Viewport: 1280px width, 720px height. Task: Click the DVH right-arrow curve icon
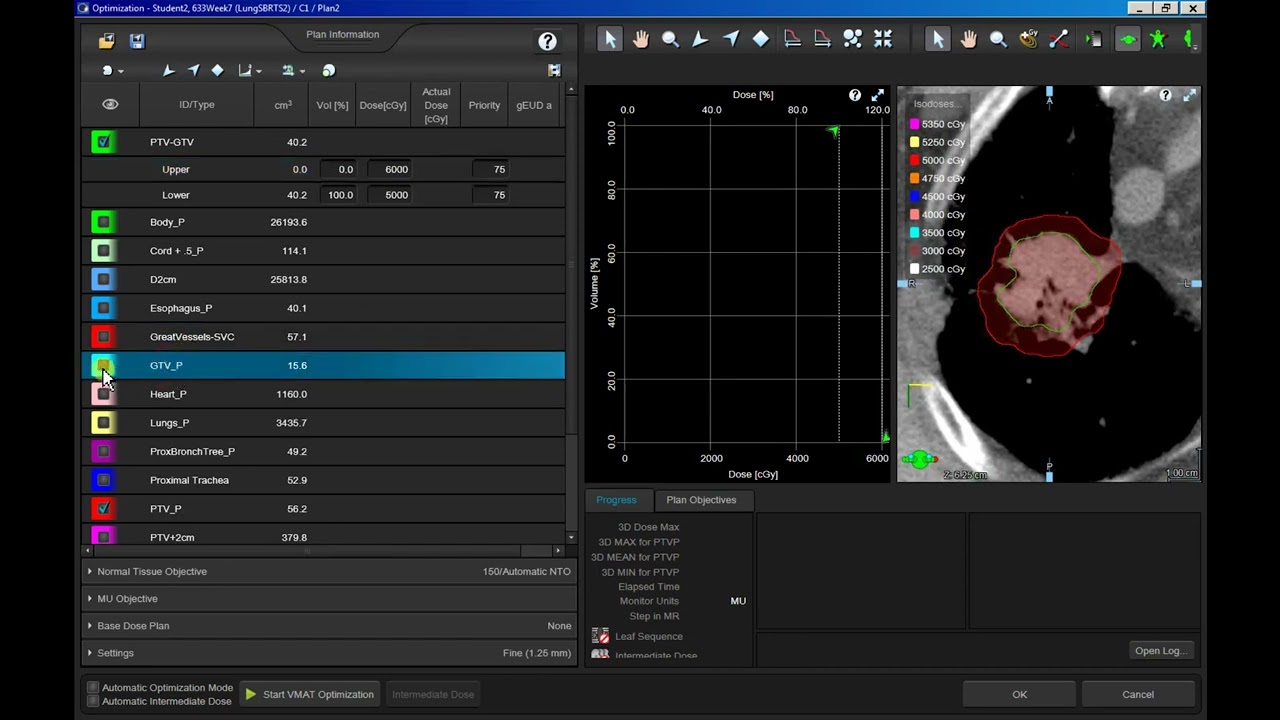[x=822, y=39]
